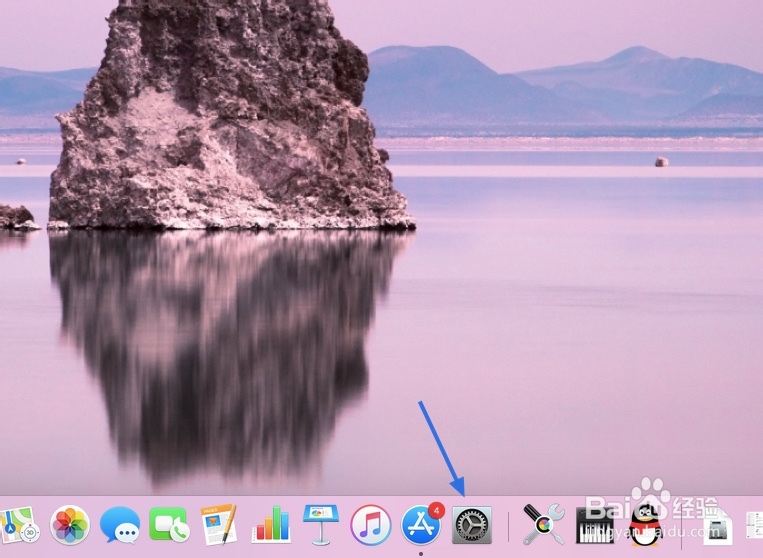Open the piano keyboard app

594,525
